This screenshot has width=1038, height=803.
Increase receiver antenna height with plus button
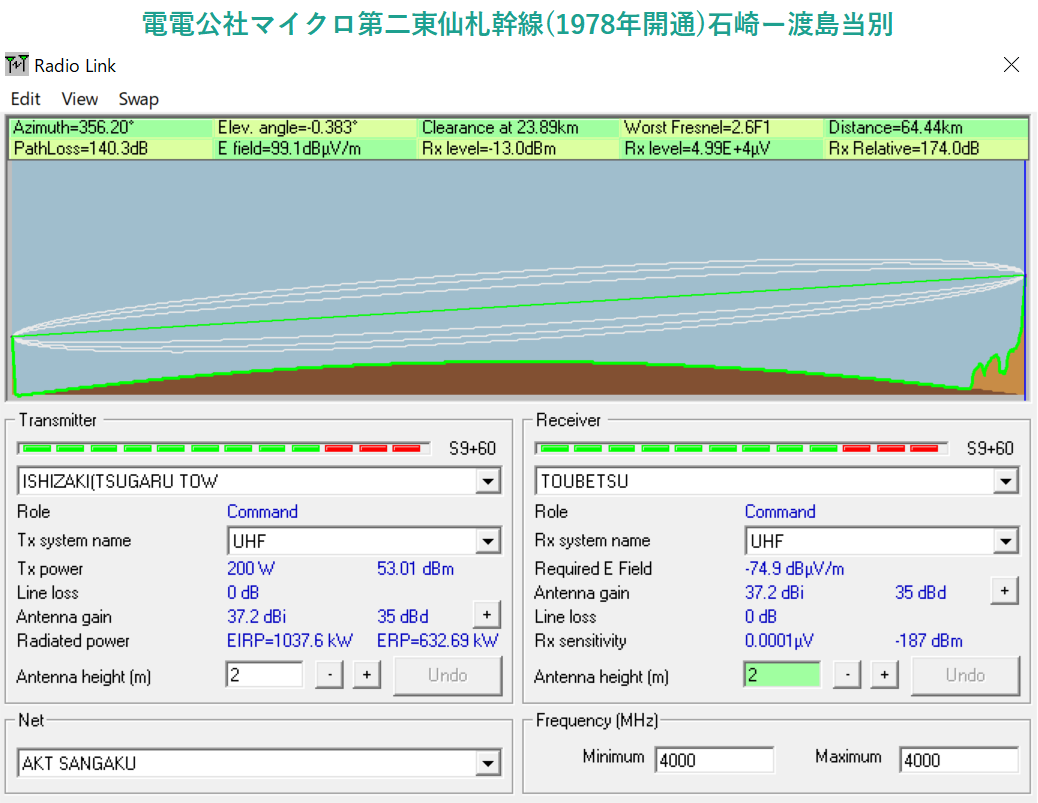[884, 675]
